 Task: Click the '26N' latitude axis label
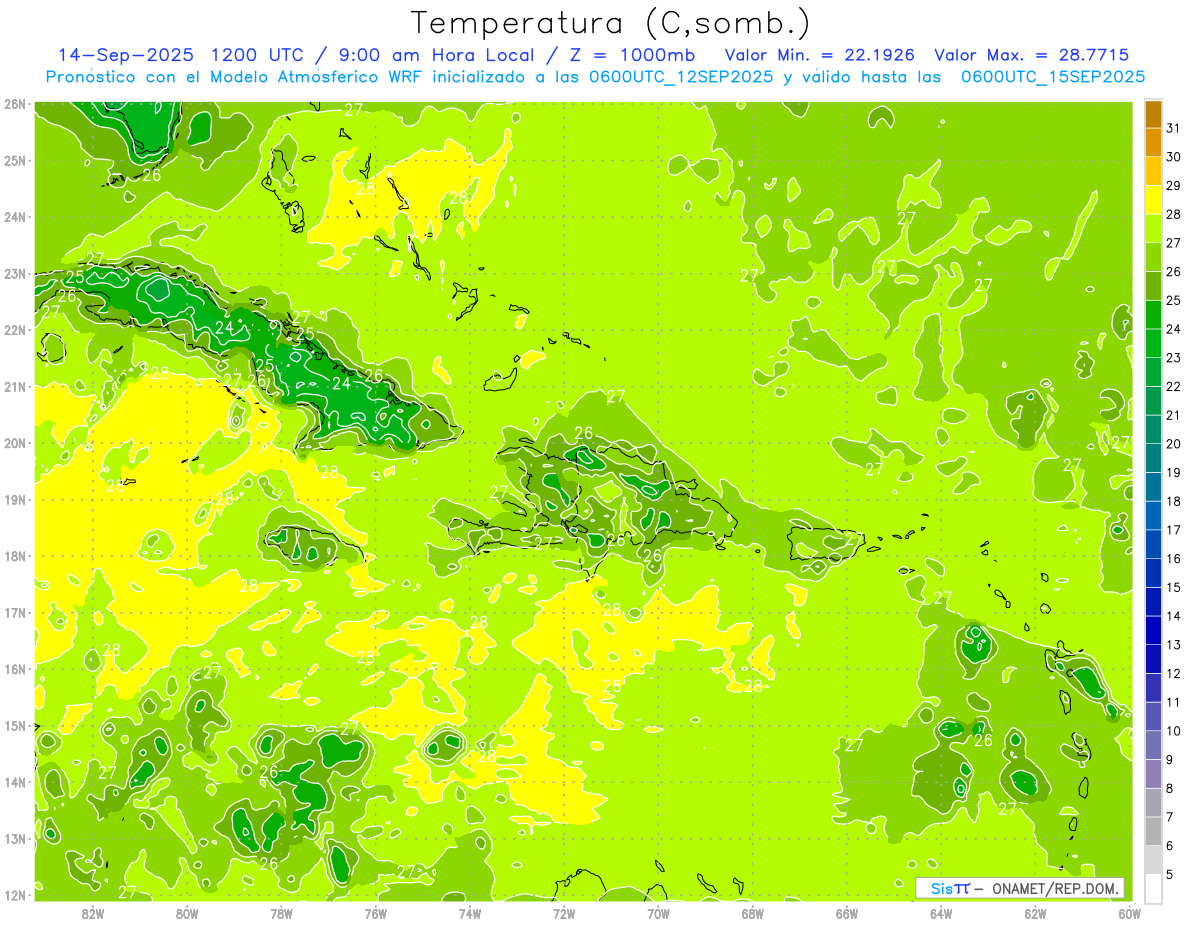coord(14,104)
